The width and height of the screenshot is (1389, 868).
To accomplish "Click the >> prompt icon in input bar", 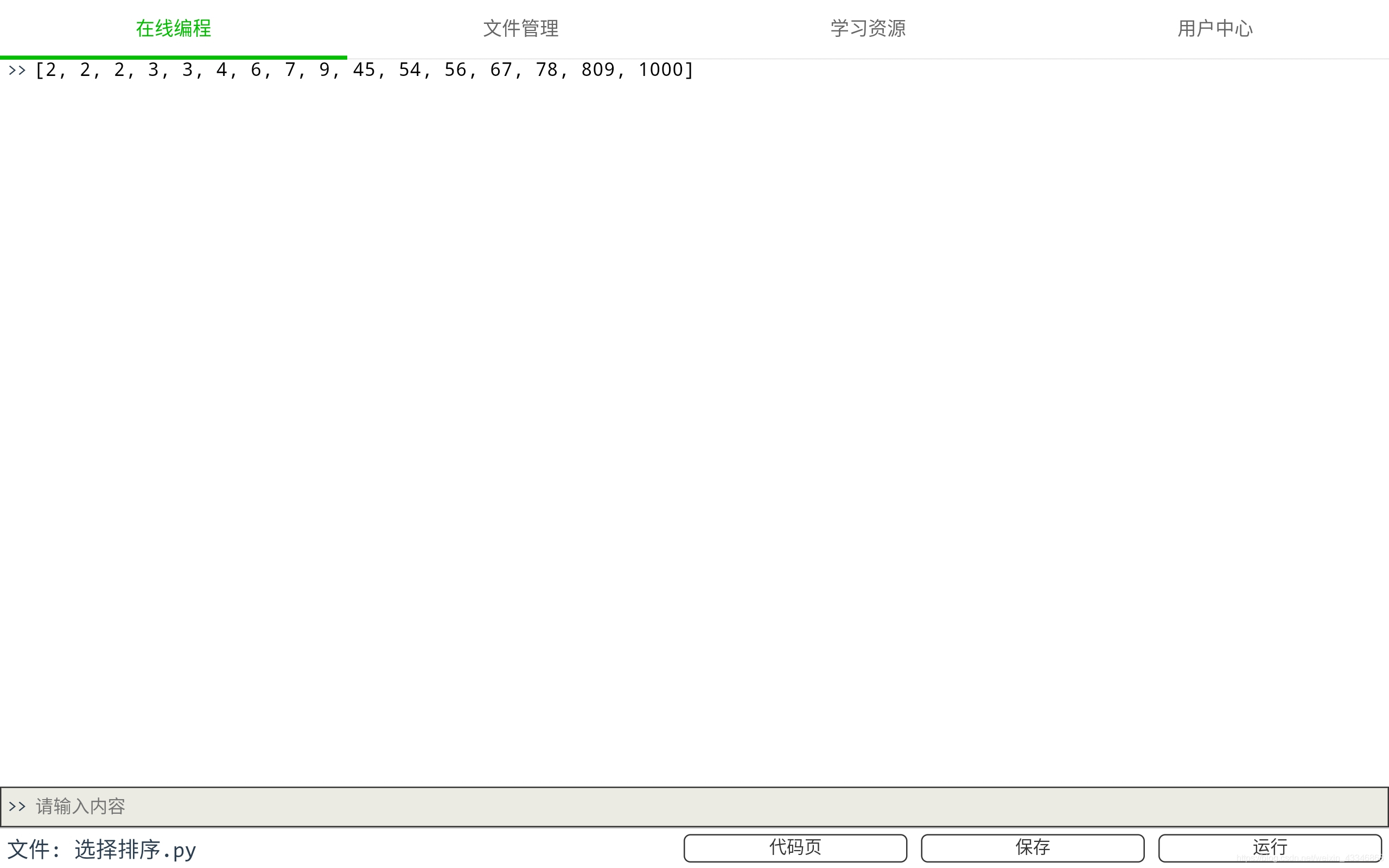I will (17, 807).
